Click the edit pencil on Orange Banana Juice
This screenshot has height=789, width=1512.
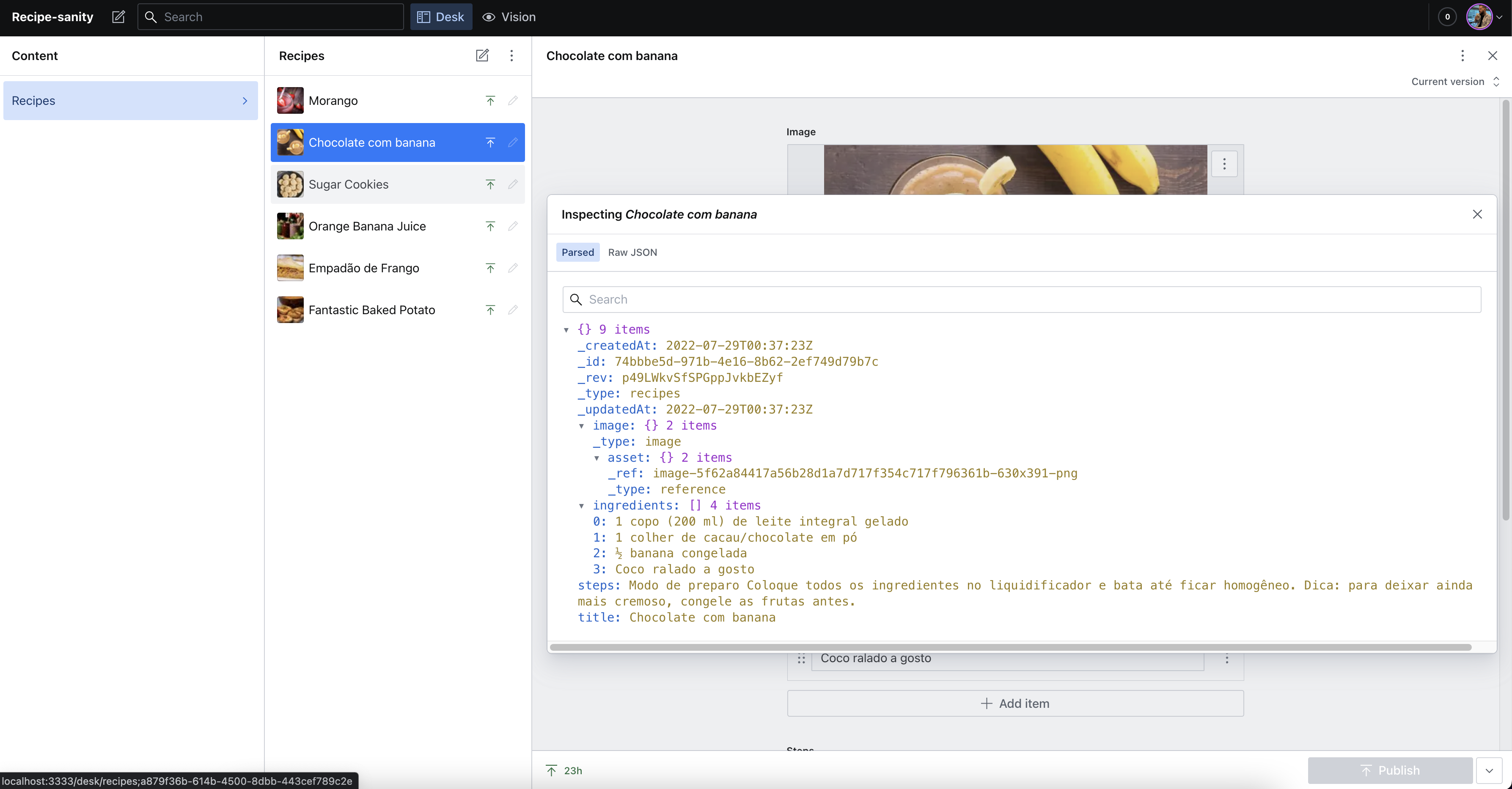[x=512, y=226]
